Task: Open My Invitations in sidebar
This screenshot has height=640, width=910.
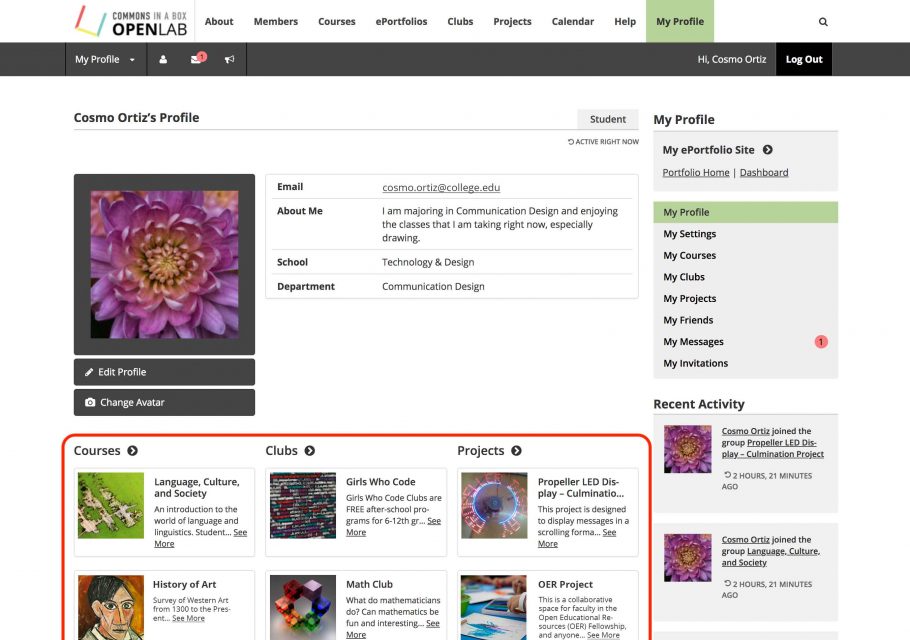Action: [745, 363]
